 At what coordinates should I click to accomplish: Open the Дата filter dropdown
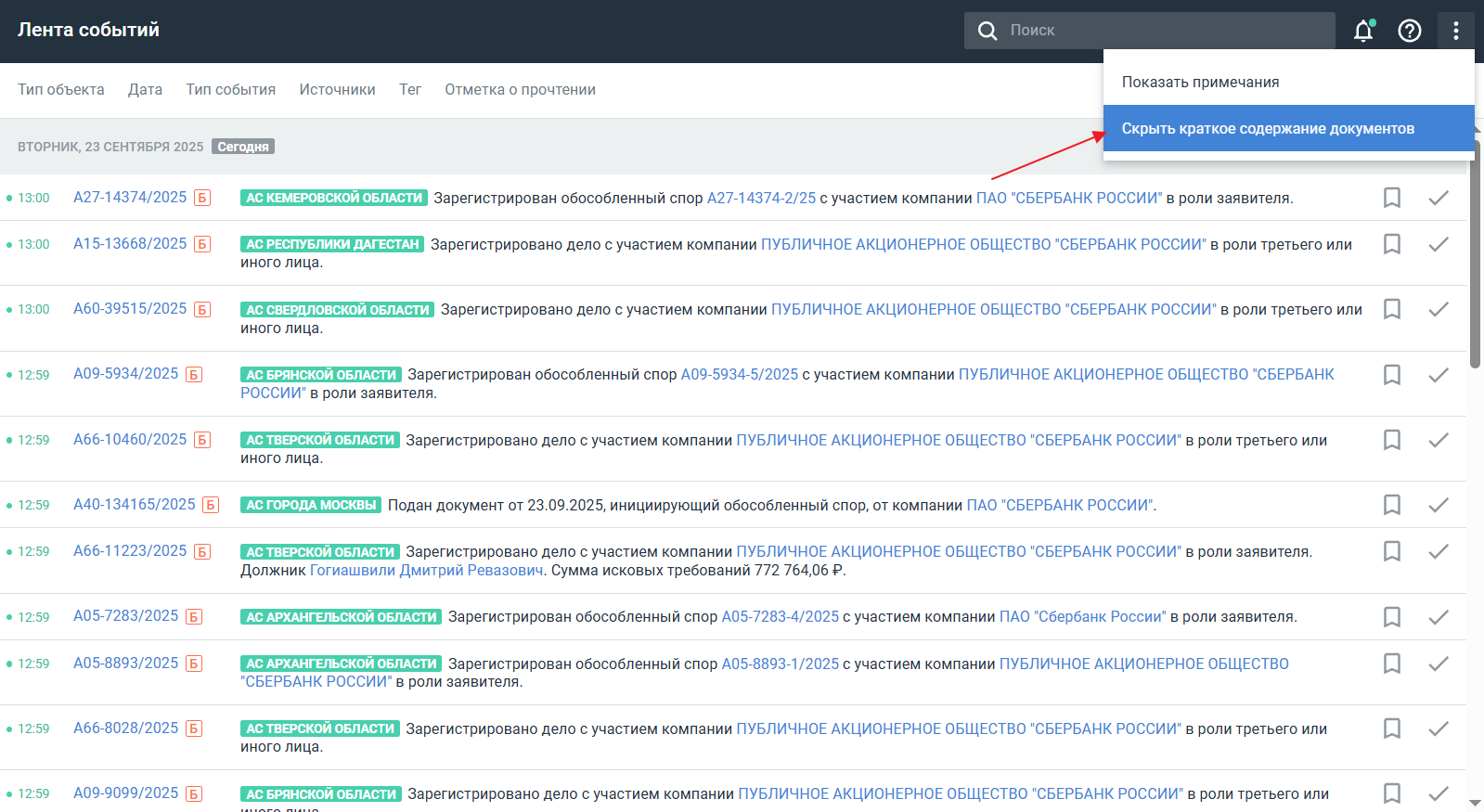pos(145,90)
